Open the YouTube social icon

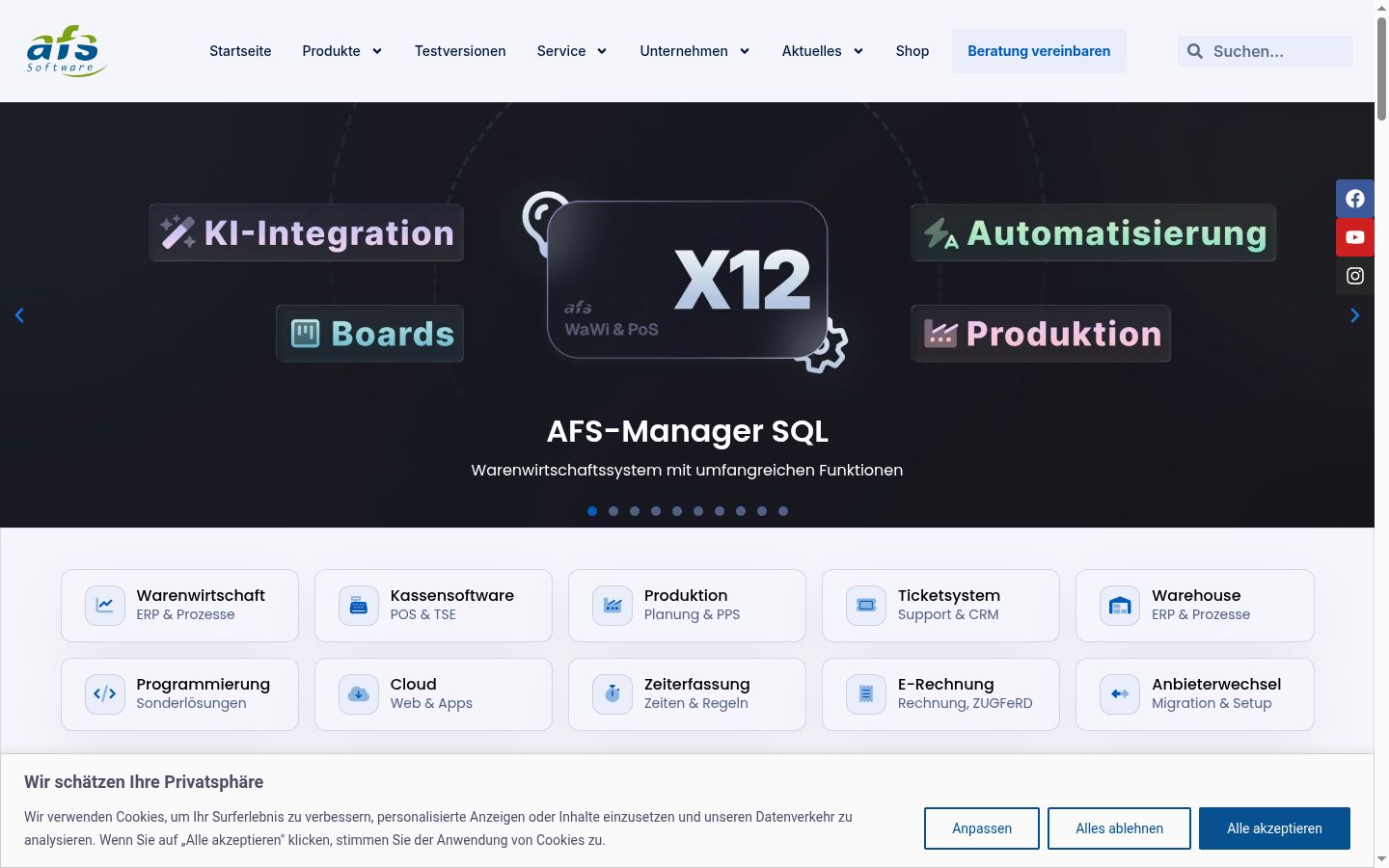click(x=1355, y=237)
